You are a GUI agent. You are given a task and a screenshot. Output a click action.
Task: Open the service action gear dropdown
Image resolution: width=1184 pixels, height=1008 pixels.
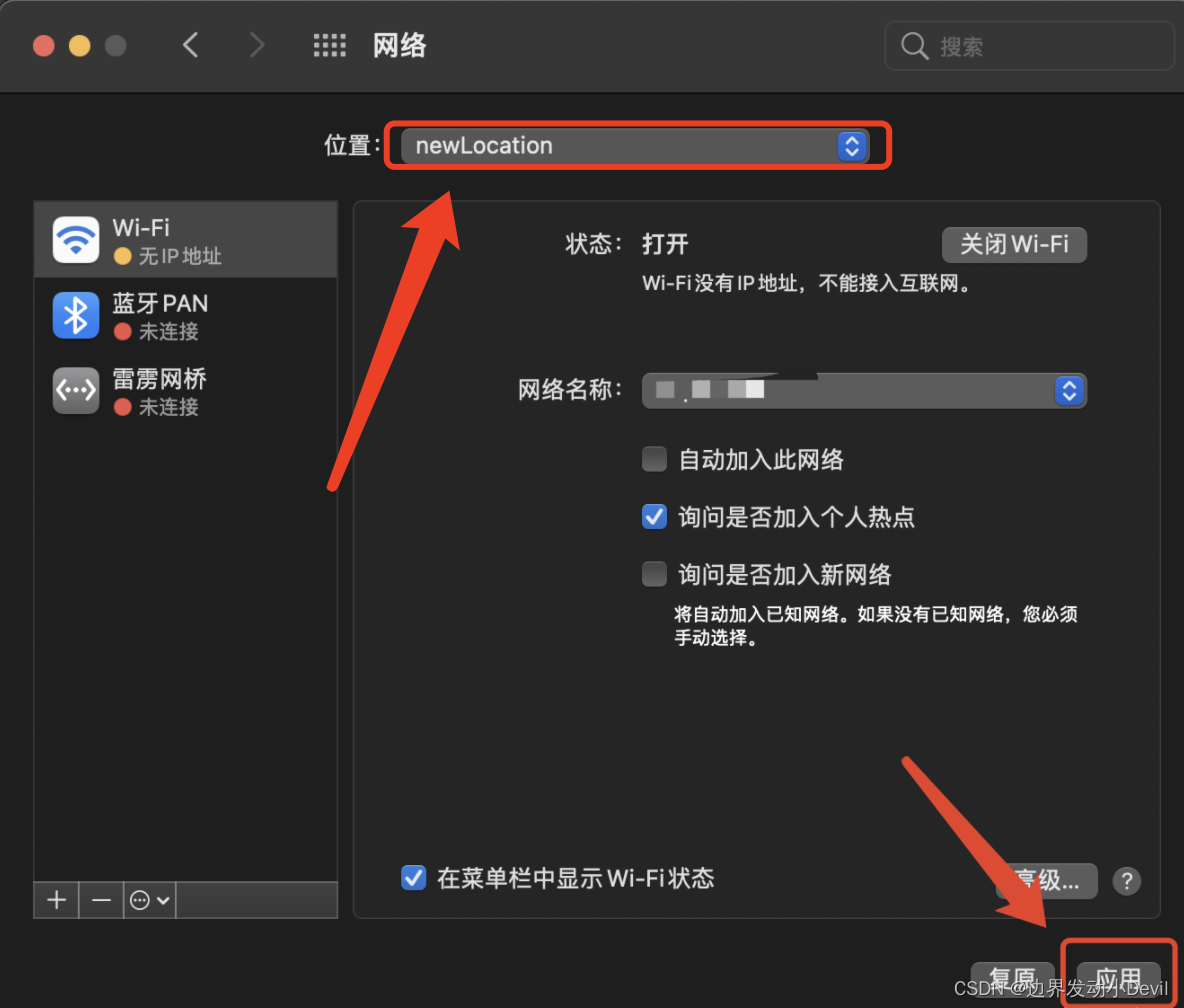pos(147,899)
